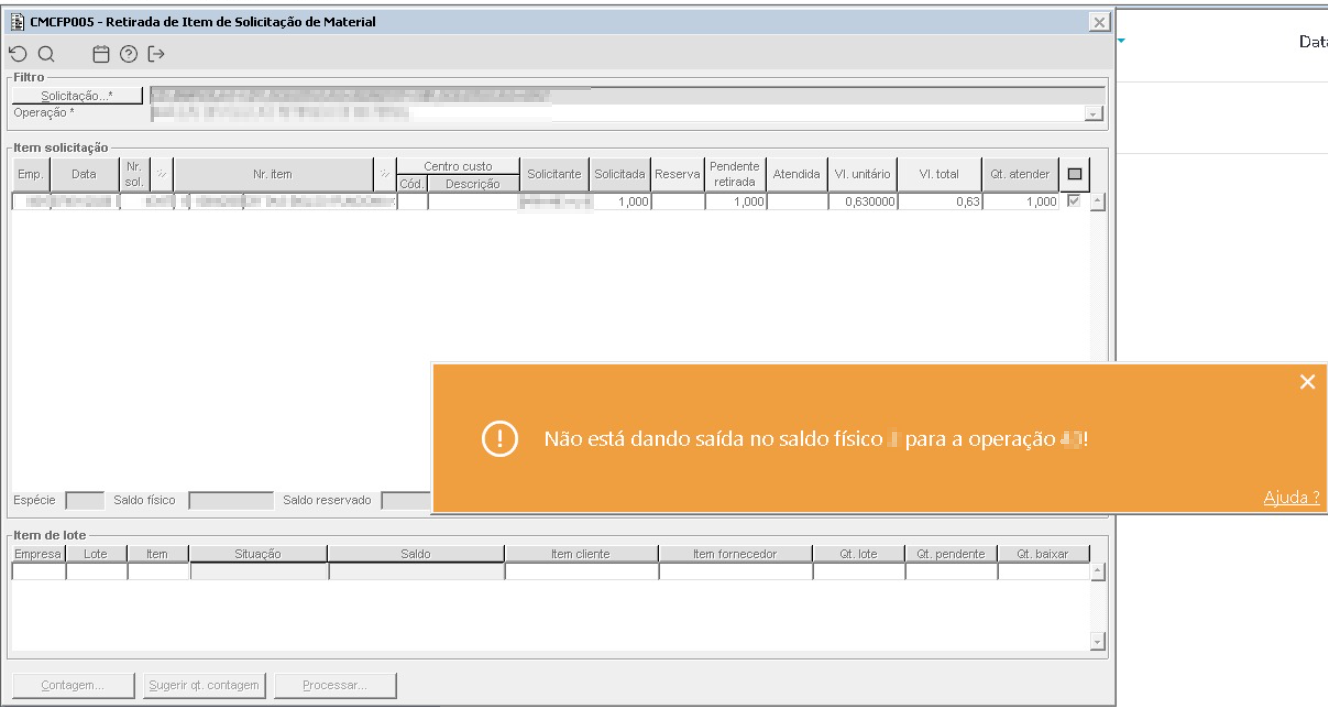The image size is (1328, 707).
Task: Click the exit arrow toolbar icon
Action: tap(156, 53)
